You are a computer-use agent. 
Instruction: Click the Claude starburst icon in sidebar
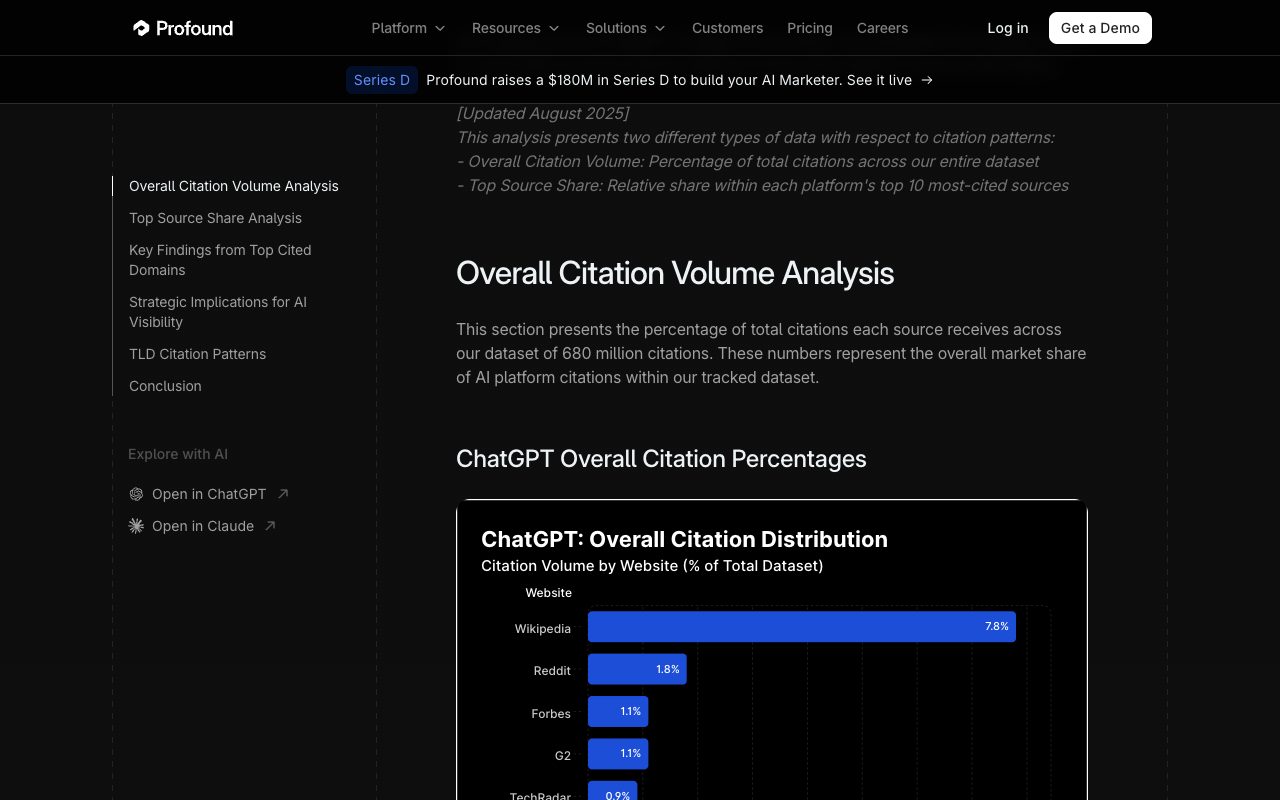pyautogui.click(x=136, y=526)
